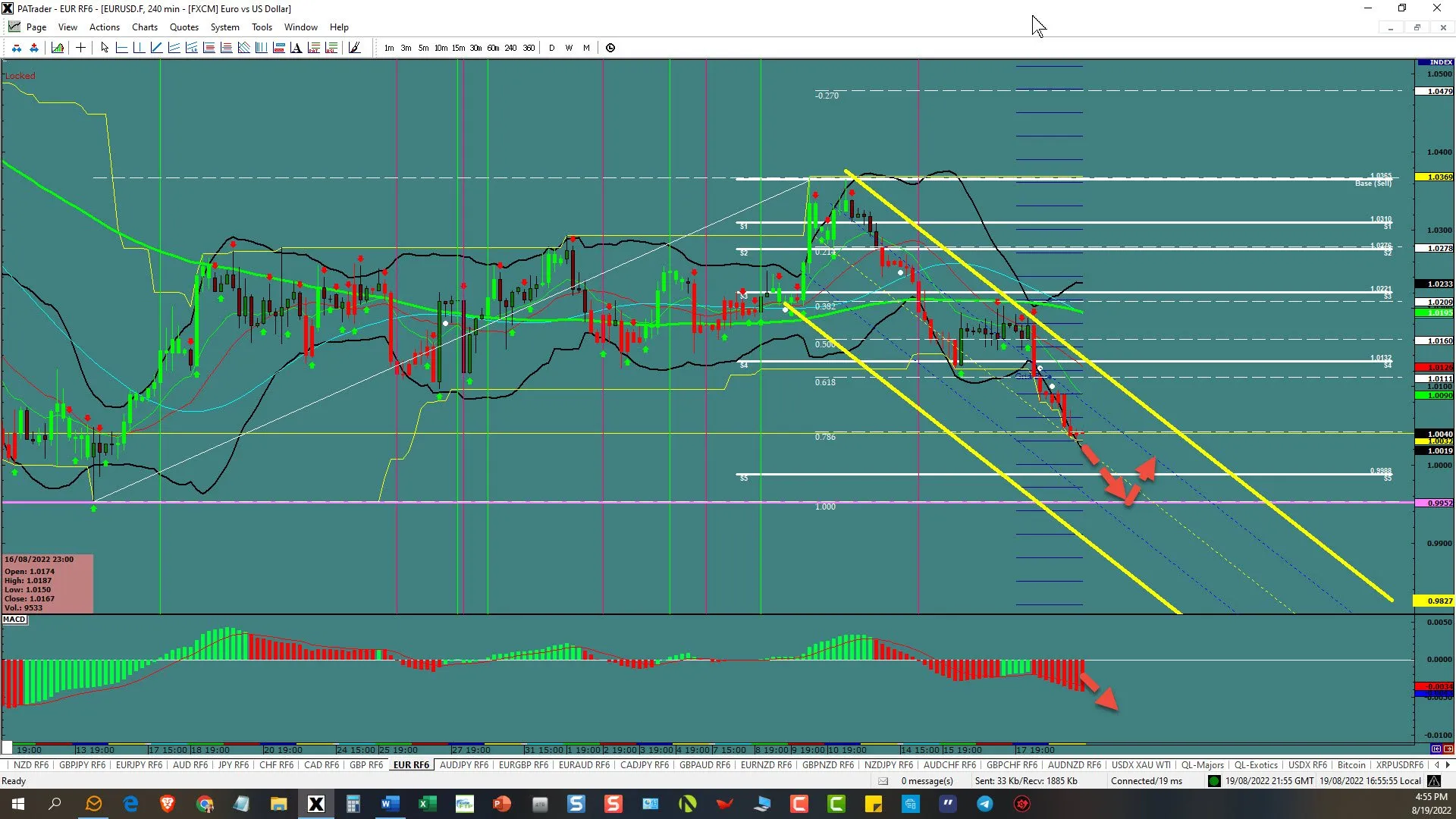Open Windows Start menu
1456x819 pixels.
[18, 804]
